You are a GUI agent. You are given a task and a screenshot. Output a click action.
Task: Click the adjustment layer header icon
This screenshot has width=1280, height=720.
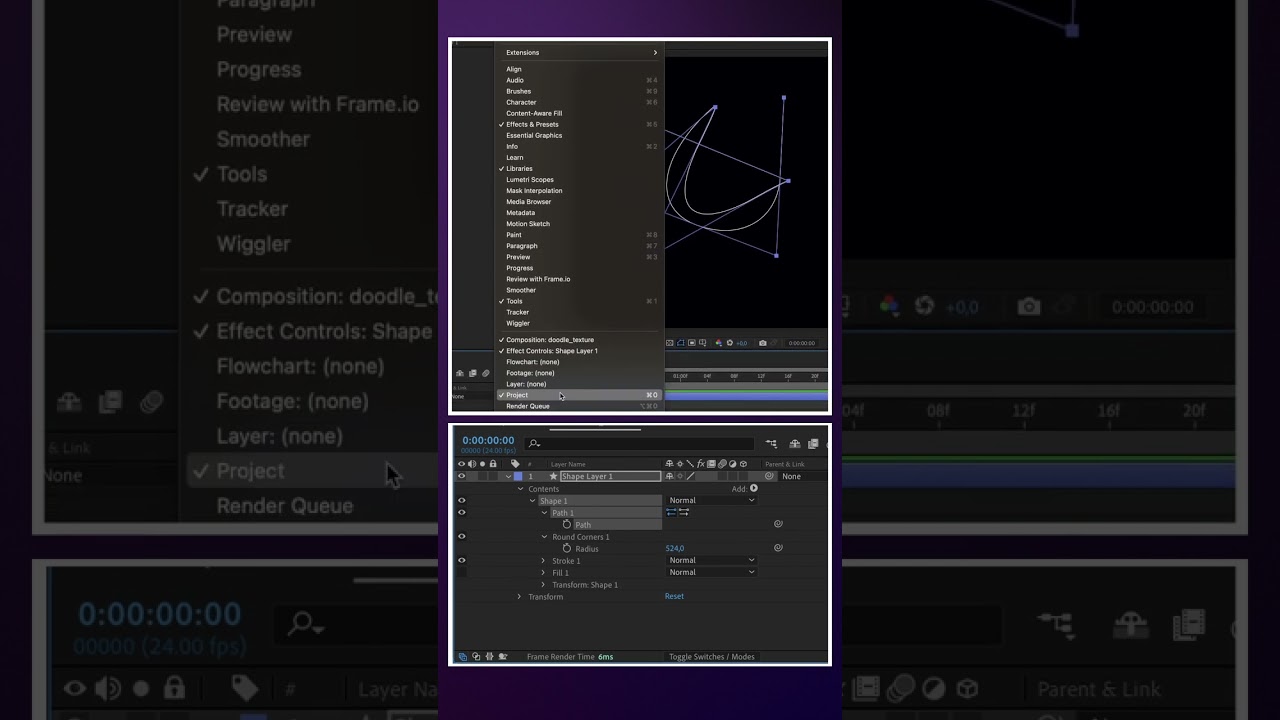click(733, 464)
